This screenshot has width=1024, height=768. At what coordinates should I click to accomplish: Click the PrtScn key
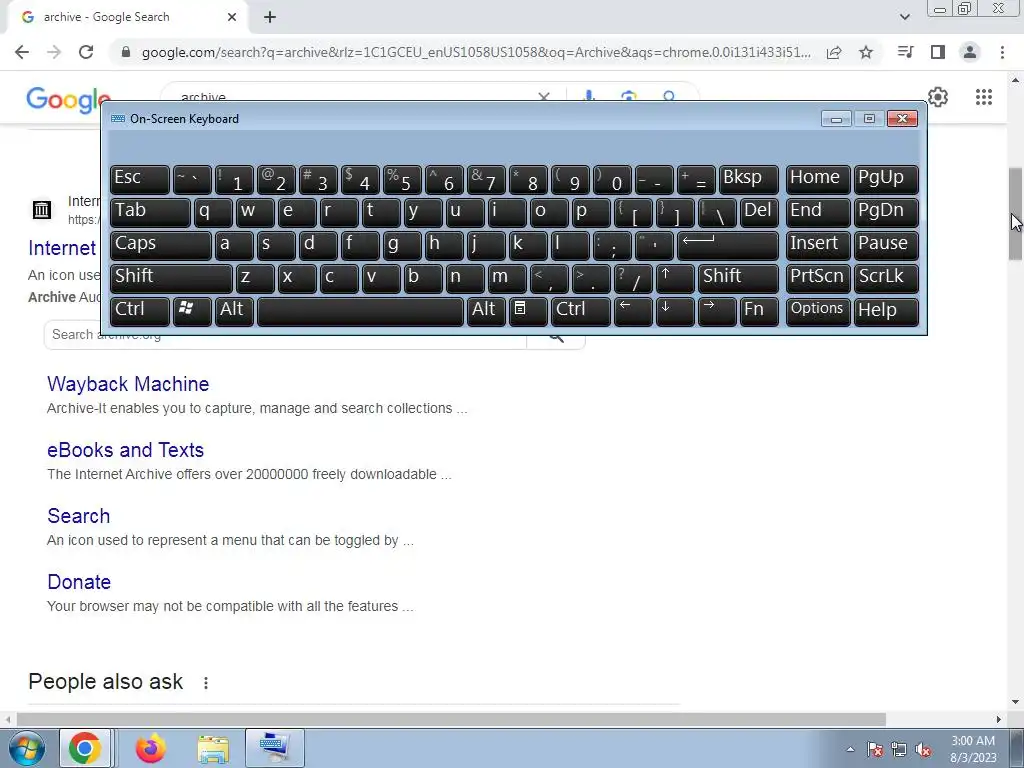tap(818, 278)
